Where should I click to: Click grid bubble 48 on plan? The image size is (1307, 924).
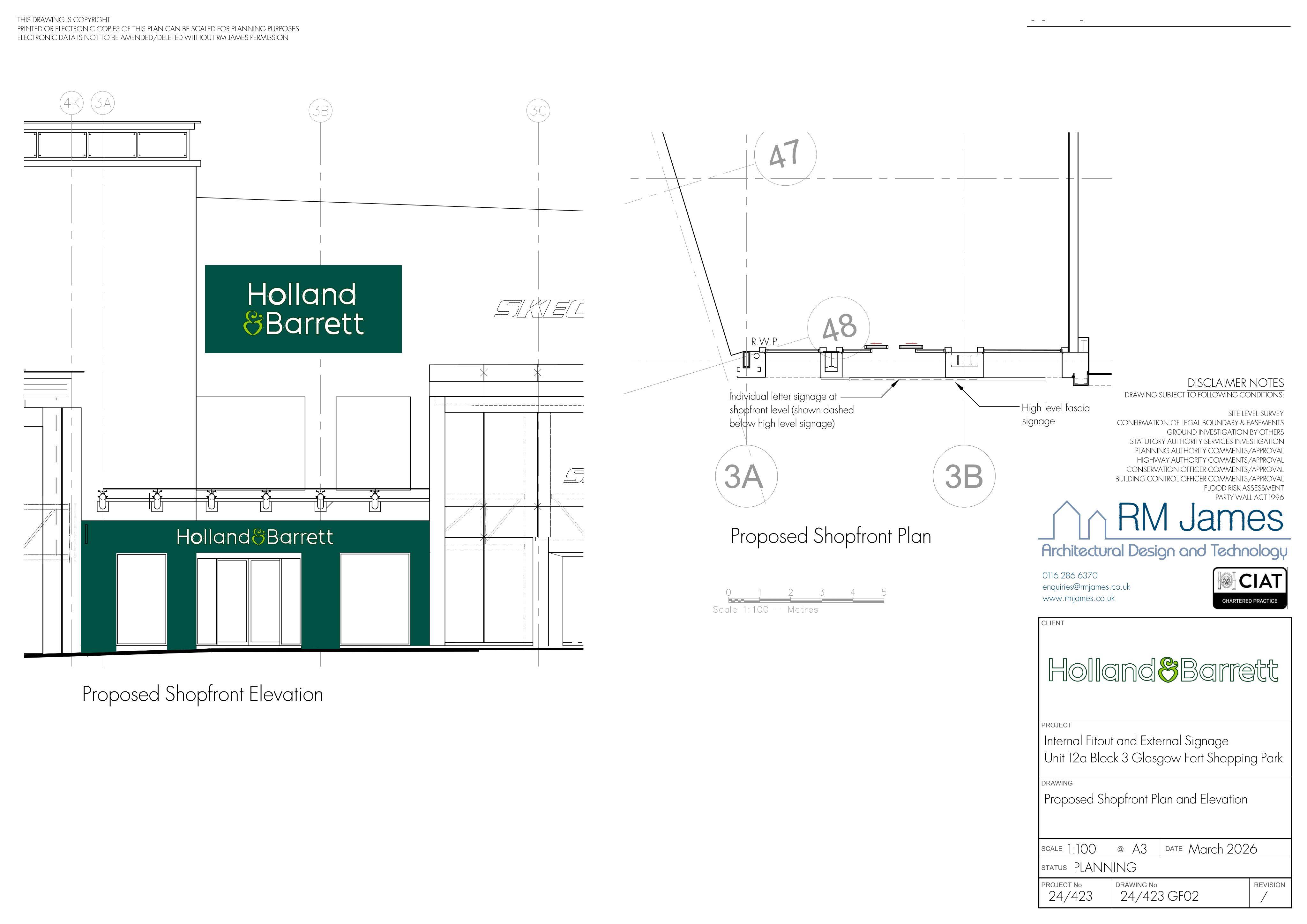[x=839, y=327]
